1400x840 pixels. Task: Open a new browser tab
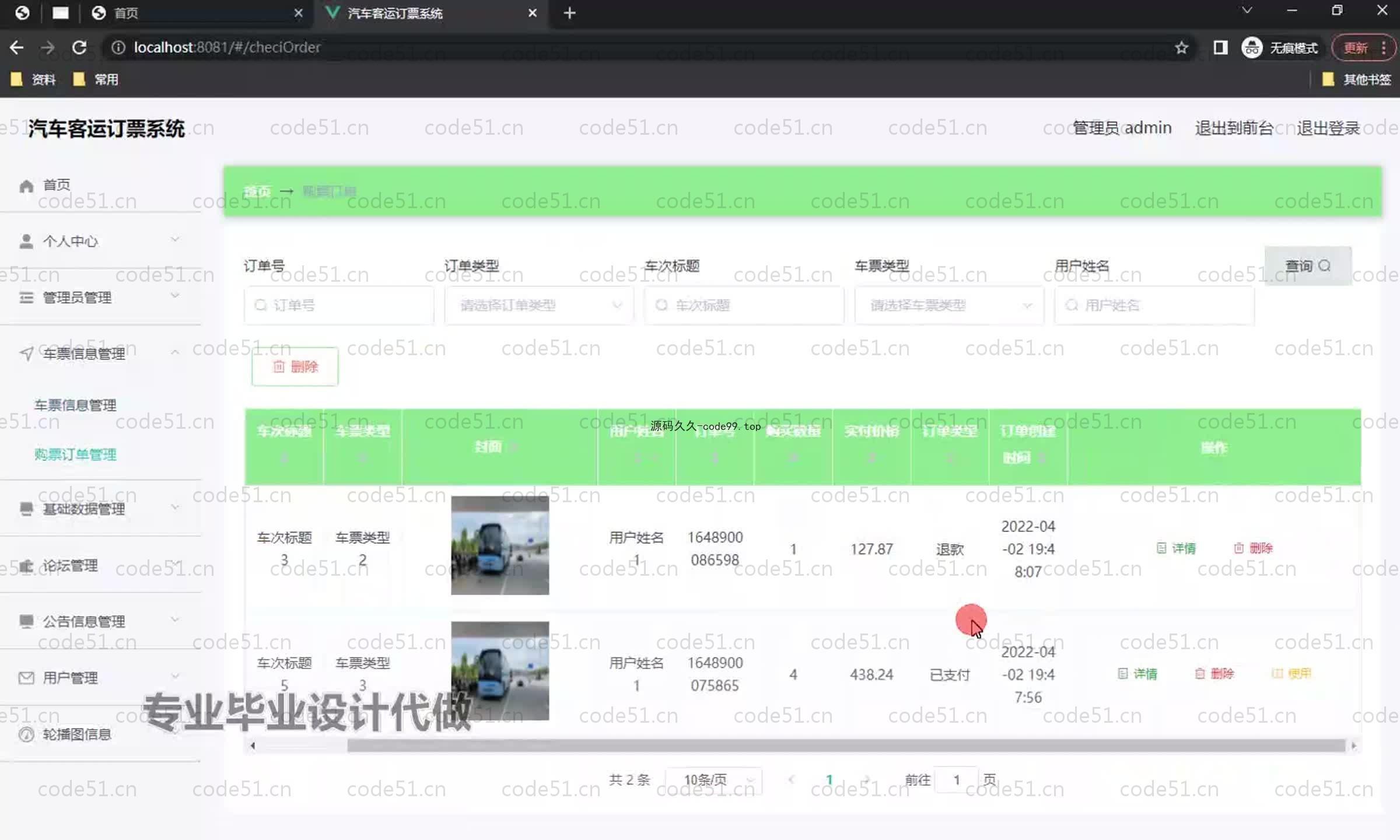(570, 13)
